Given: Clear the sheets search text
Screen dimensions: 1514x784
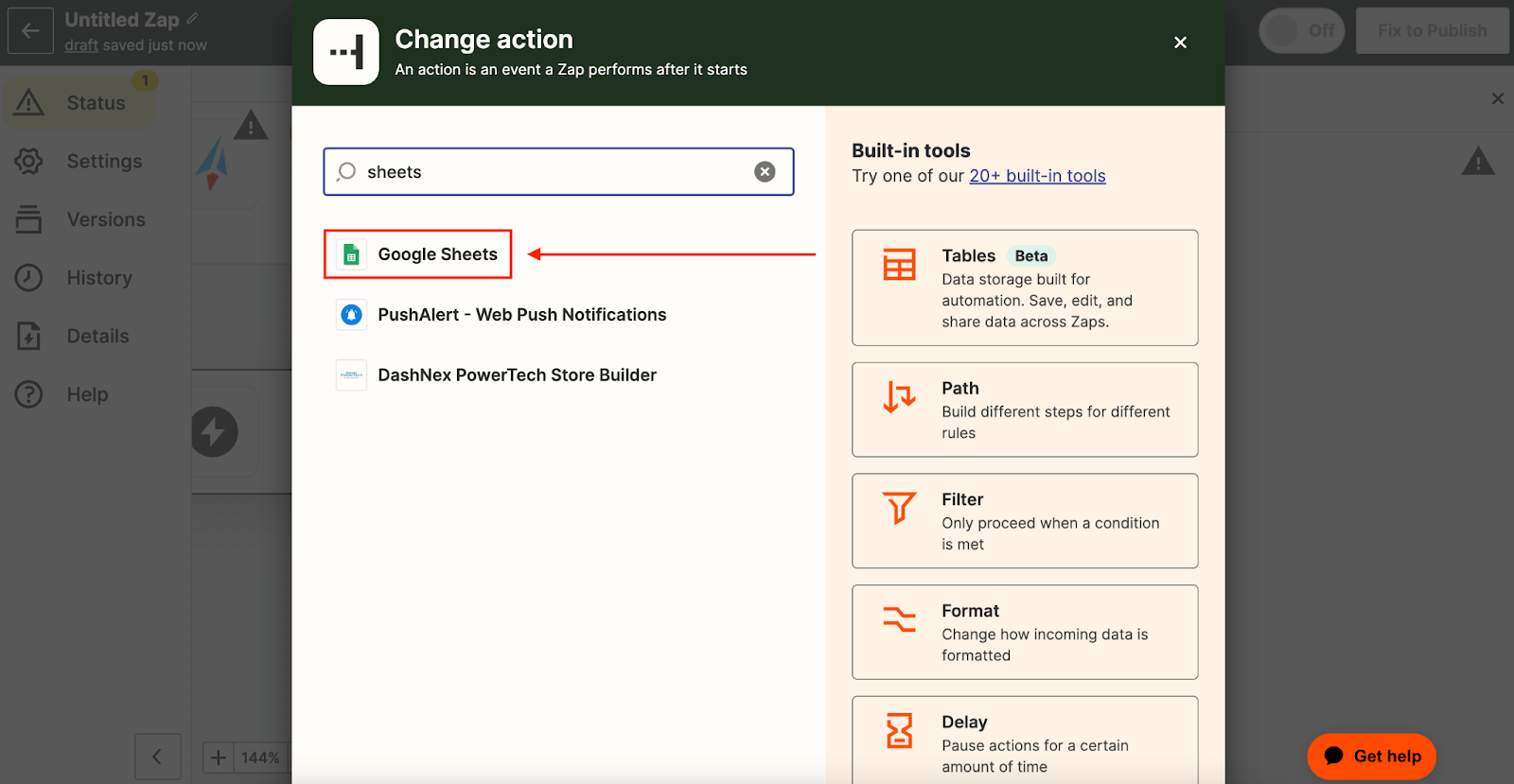Looking at the screenshot, I should (x=765, y=171).
